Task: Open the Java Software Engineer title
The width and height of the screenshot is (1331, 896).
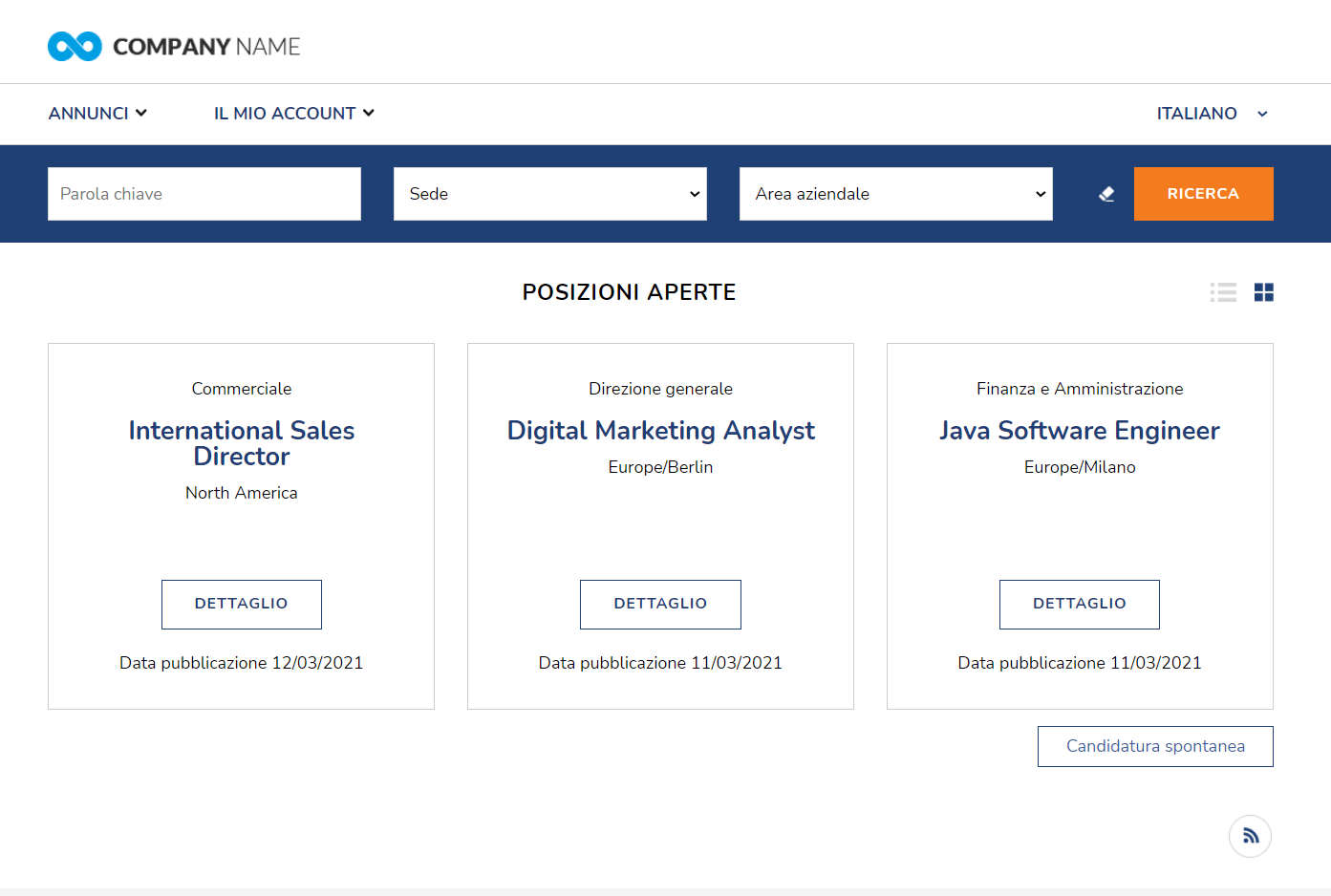Action: (x=1080, y=431)
